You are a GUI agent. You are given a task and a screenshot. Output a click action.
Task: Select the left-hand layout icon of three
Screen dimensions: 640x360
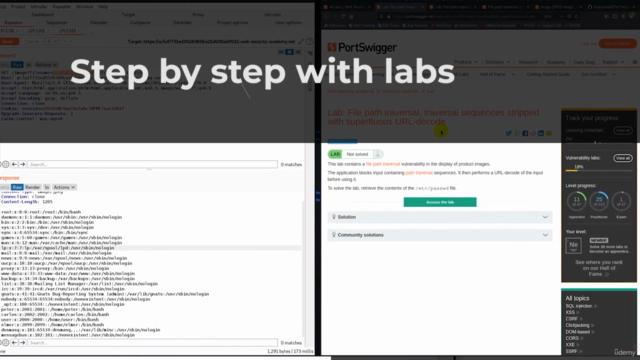pos(281,52)
